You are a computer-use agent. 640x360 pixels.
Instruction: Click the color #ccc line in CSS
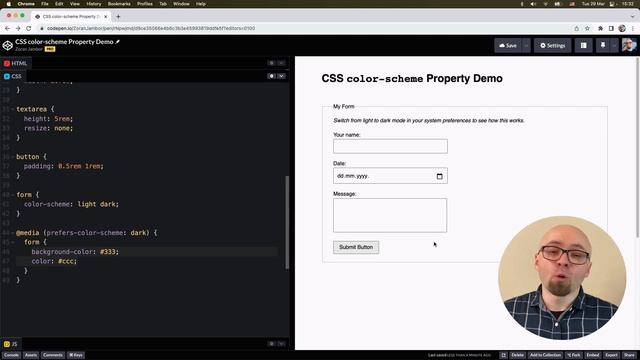tap(54, 261)
